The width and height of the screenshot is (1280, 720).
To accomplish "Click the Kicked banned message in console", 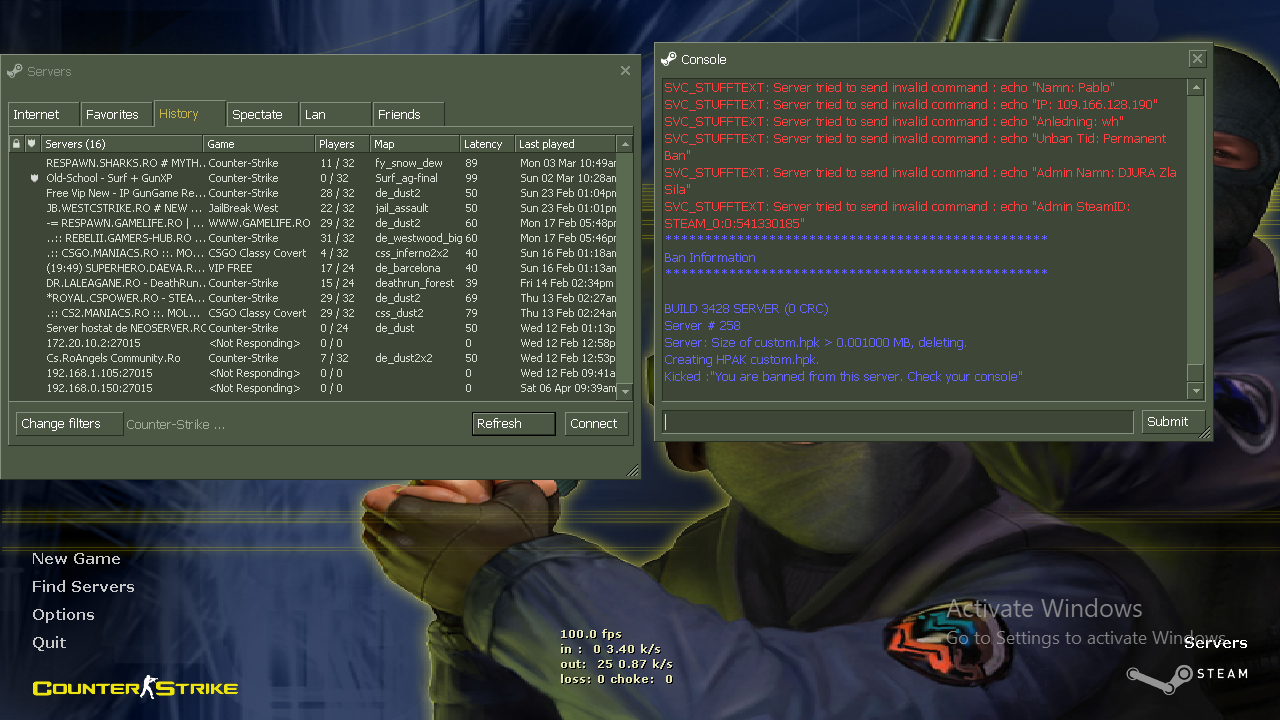I will coord(843,377).
